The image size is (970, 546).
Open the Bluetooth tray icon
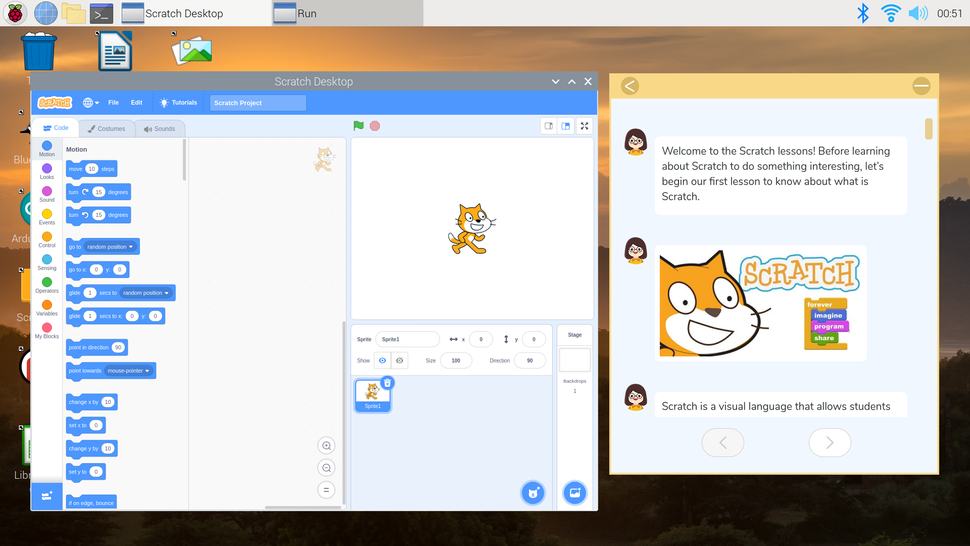coord(863,13)
